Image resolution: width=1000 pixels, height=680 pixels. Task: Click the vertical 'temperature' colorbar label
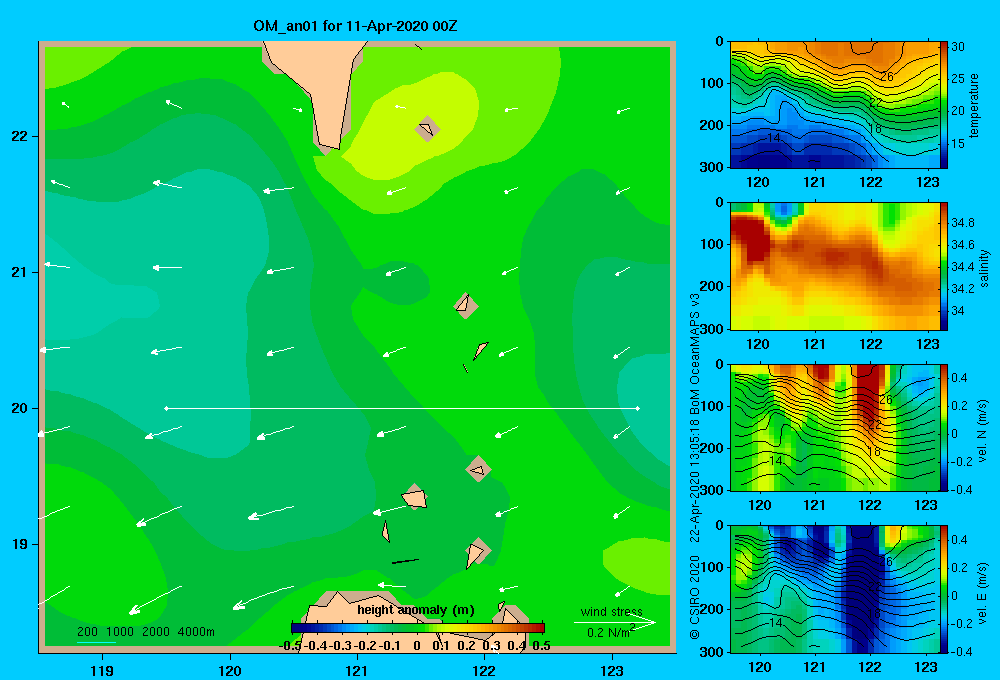(x=974, y=105)
